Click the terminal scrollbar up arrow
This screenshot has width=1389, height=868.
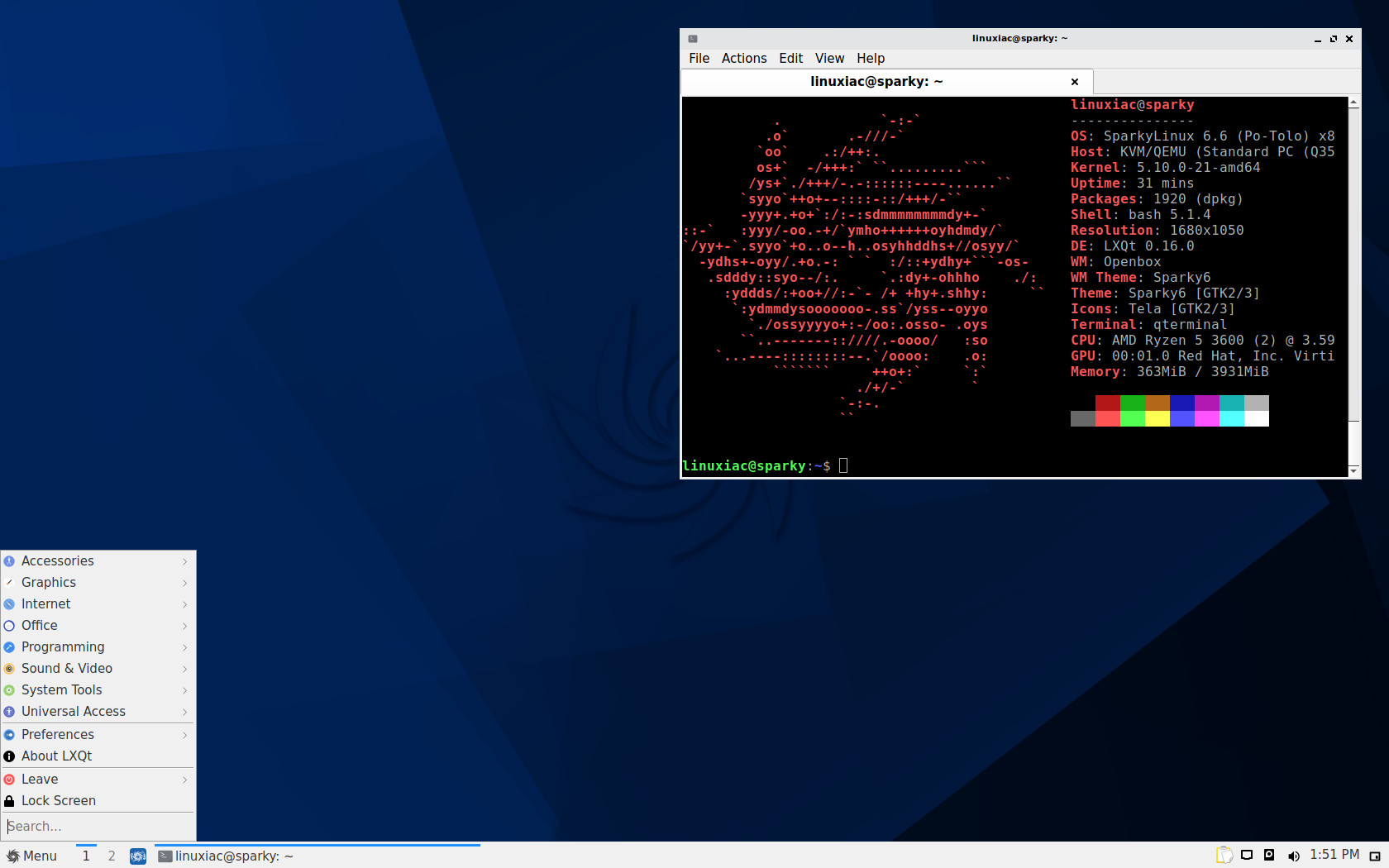(x=1353, y=103)
